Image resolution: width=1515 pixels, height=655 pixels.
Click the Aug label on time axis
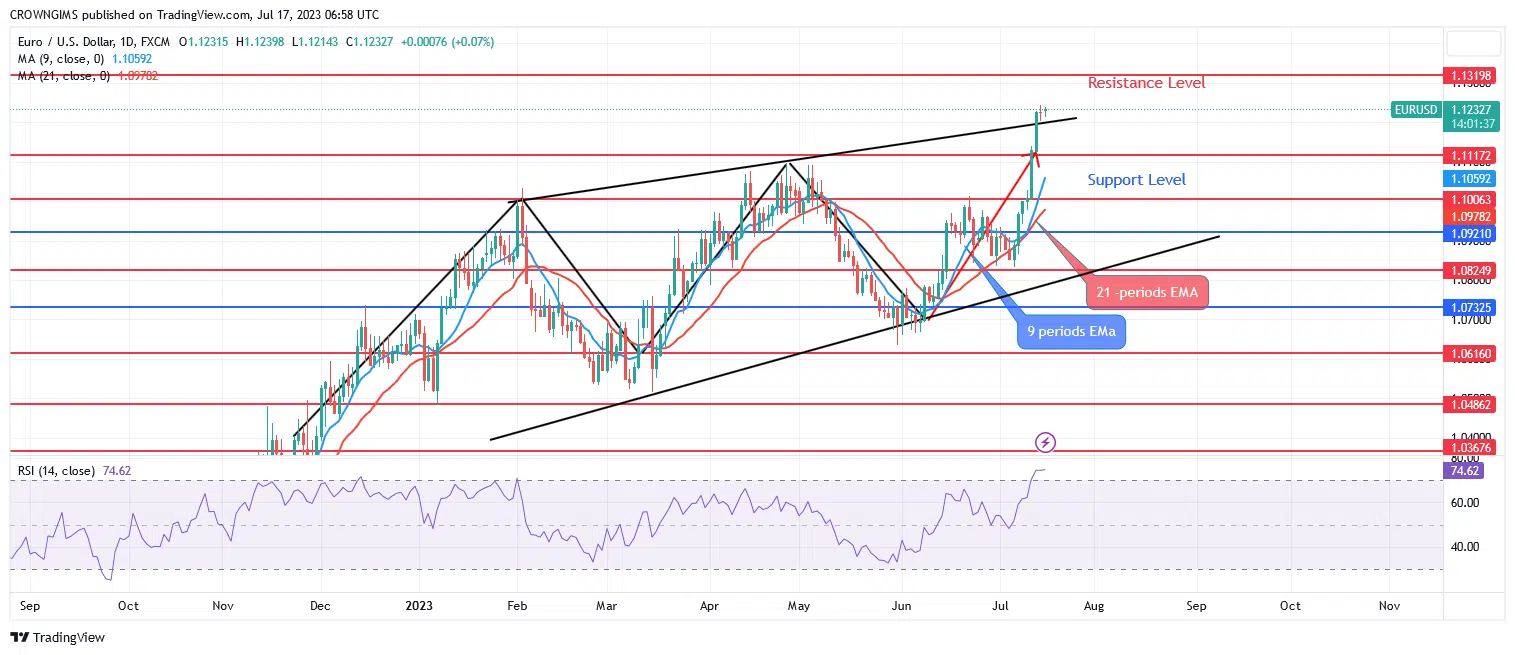coord(1093,606)
